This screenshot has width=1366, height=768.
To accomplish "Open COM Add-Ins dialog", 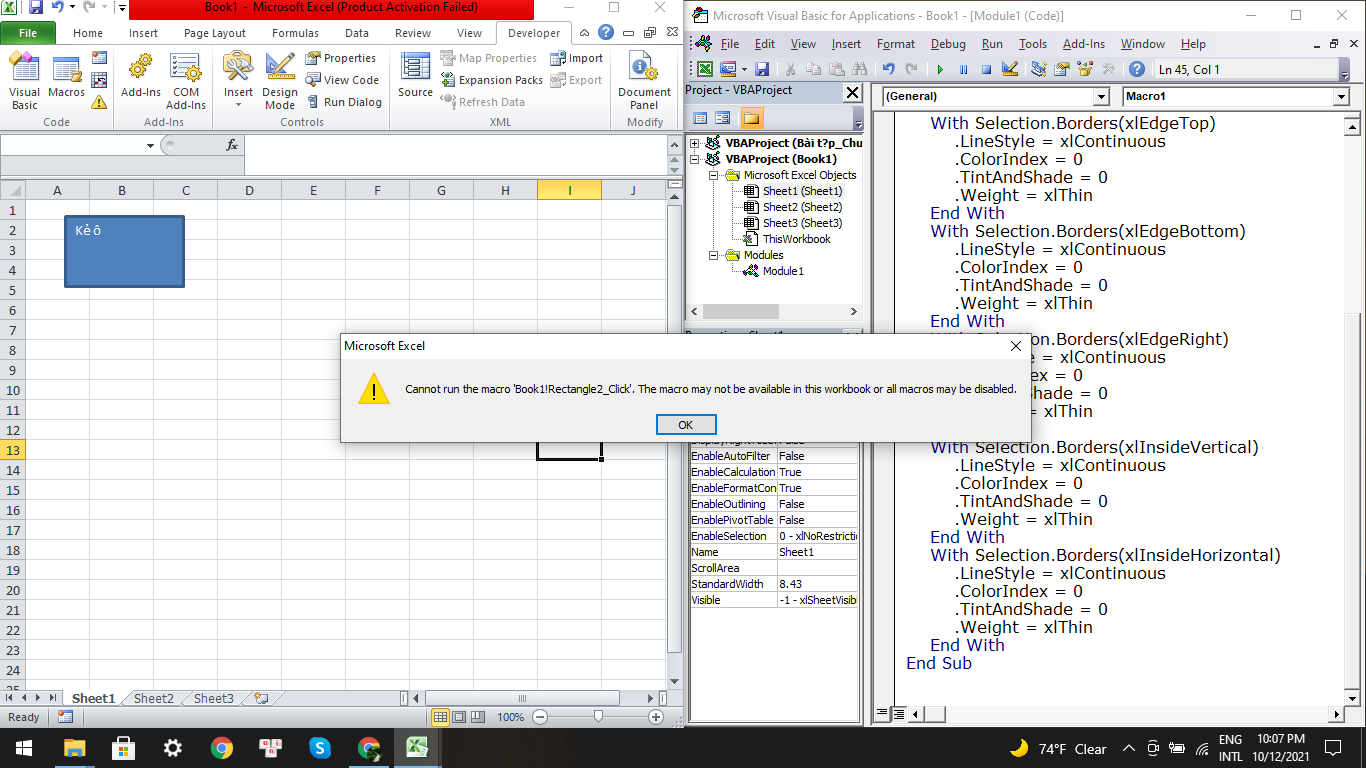I will point(186,80).
